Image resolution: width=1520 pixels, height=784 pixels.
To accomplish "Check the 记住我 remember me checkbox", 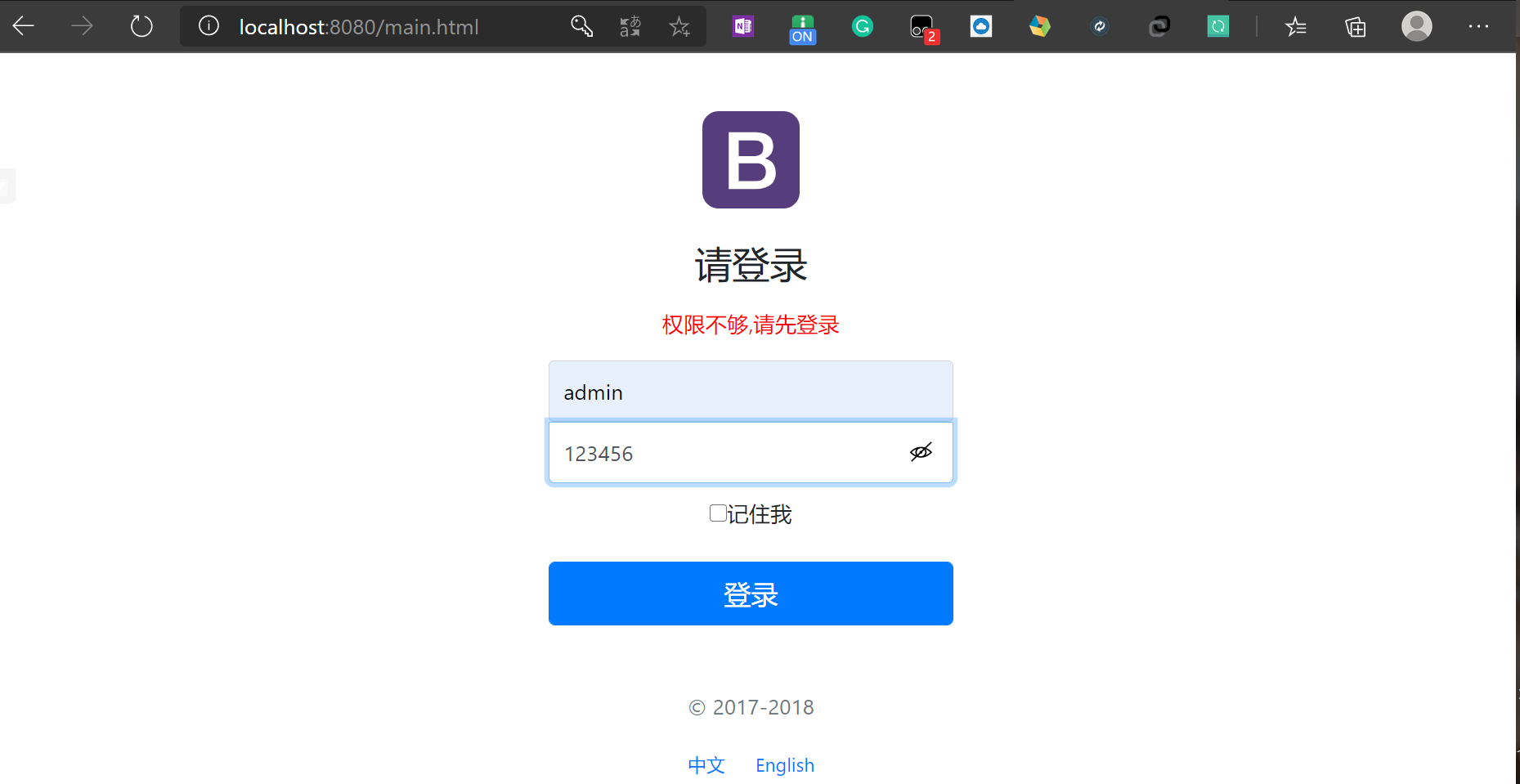I will coord(718,513).
